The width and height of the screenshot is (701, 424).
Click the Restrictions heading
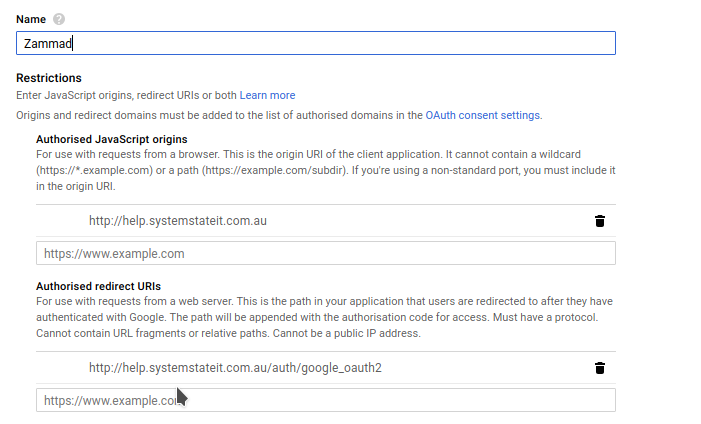[x=49, y=78]
